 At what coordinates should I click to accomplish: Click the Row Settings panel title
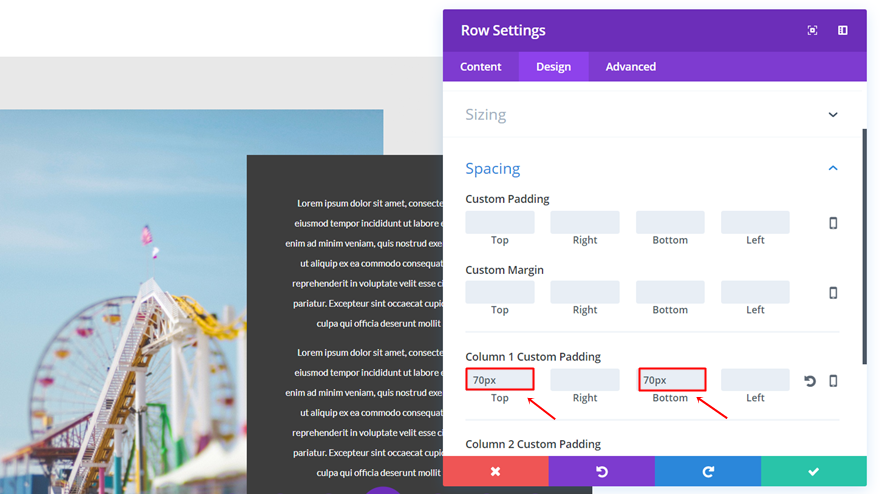tap(503, 30)
